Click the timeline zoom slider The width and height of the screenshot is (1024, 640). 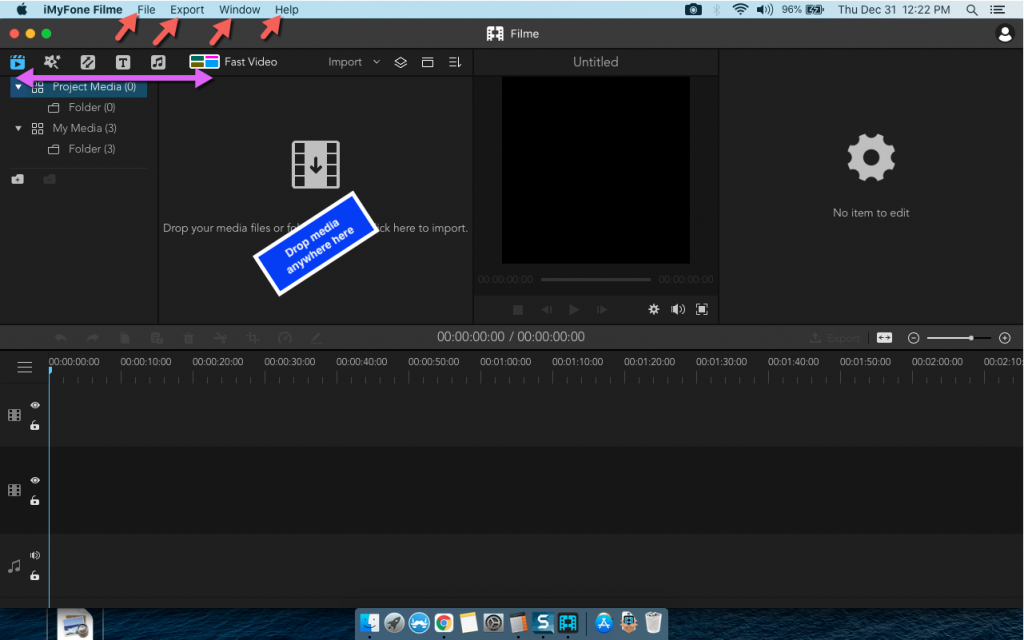[x=959, y=338]
